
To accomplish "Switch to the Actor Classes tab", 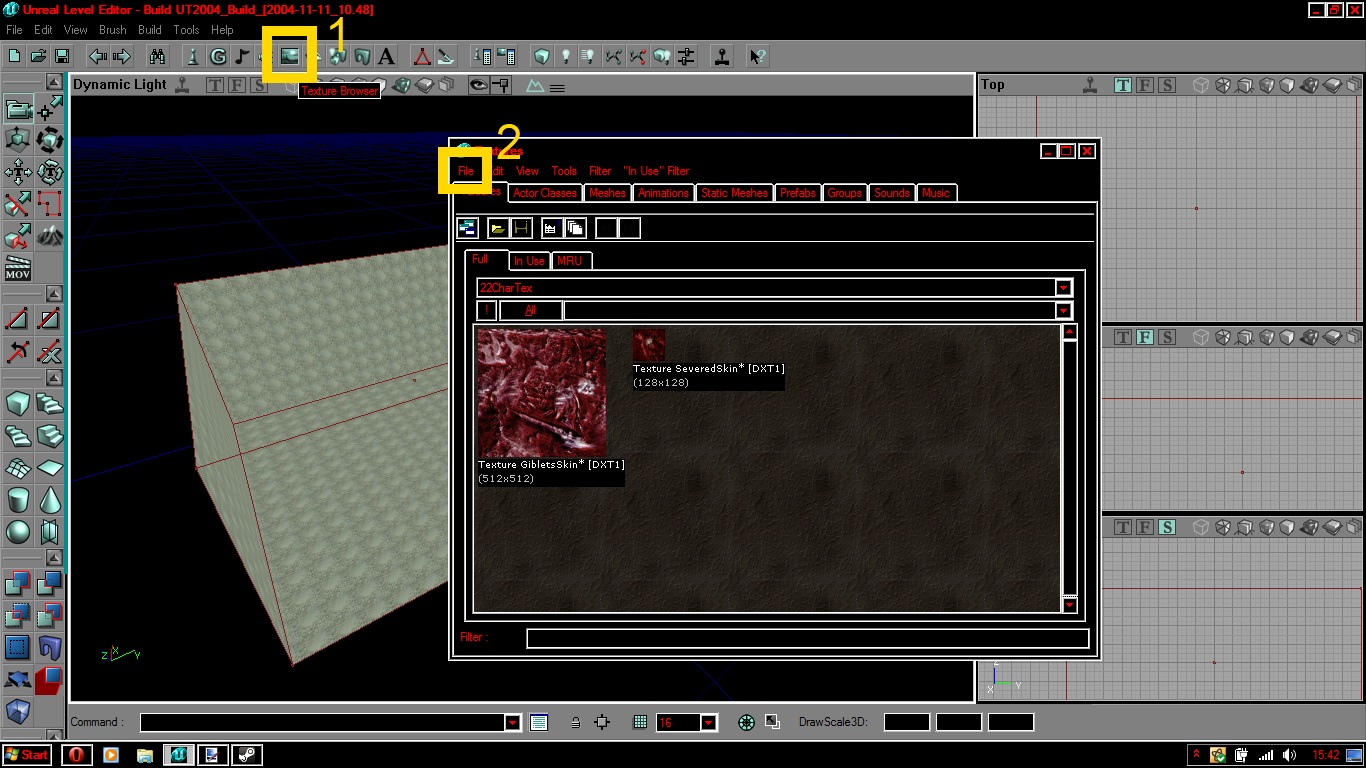I will (545, 193).
